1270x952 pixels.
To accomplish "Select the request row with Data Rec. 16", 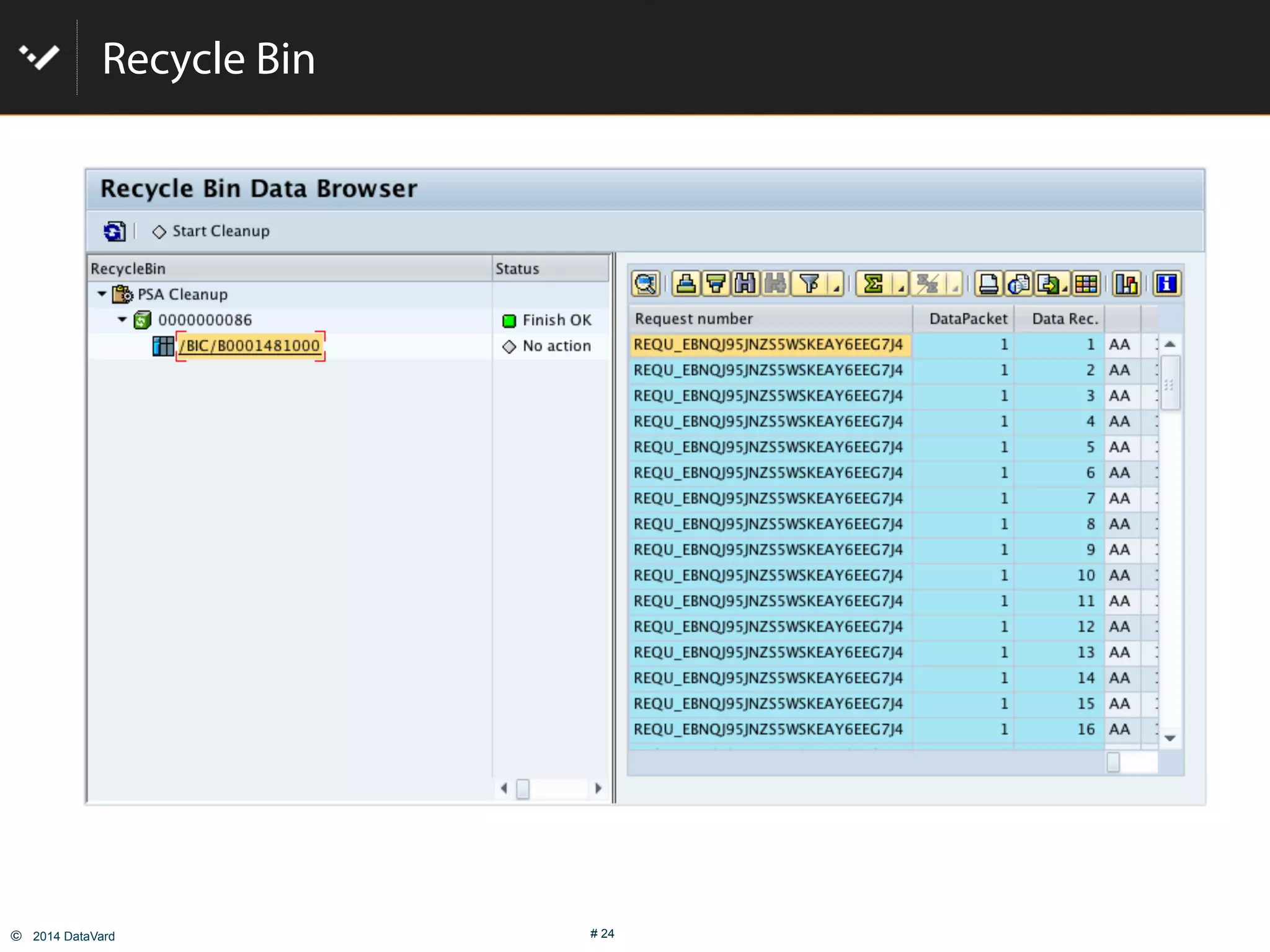I will 893,729.
